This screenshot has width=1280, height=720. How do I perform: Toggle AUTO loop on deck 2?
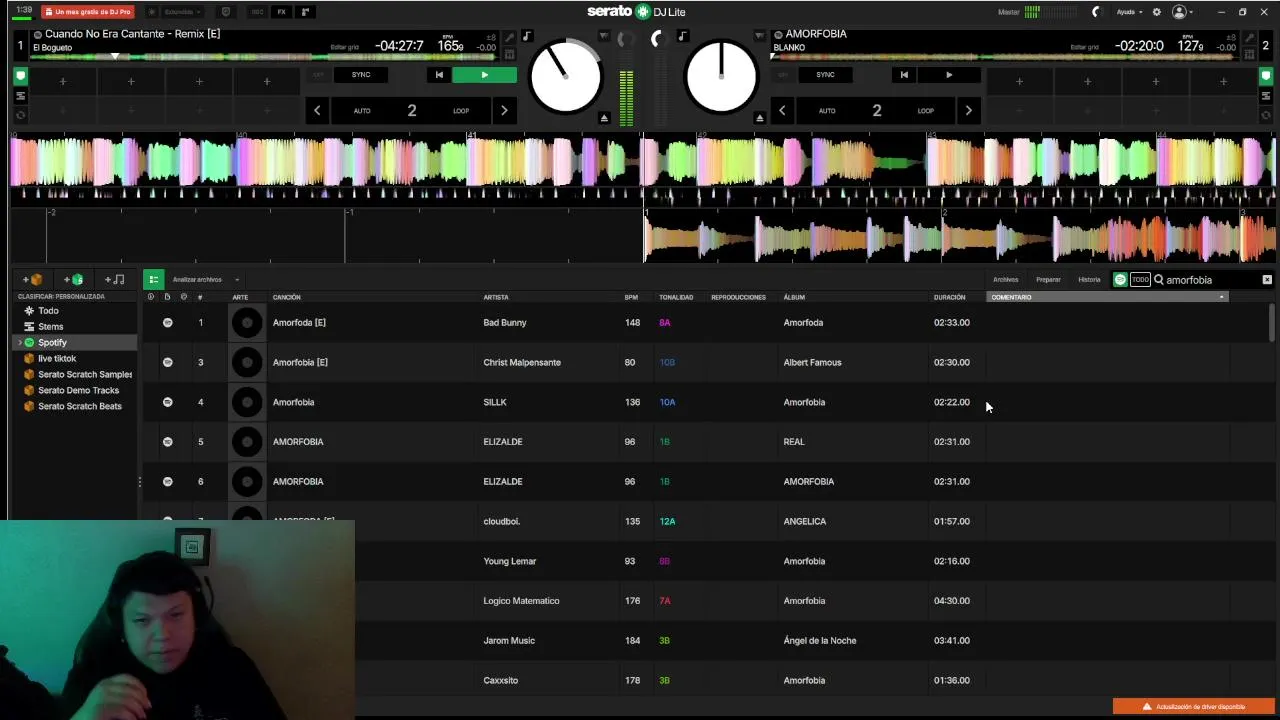coord(827,111)
